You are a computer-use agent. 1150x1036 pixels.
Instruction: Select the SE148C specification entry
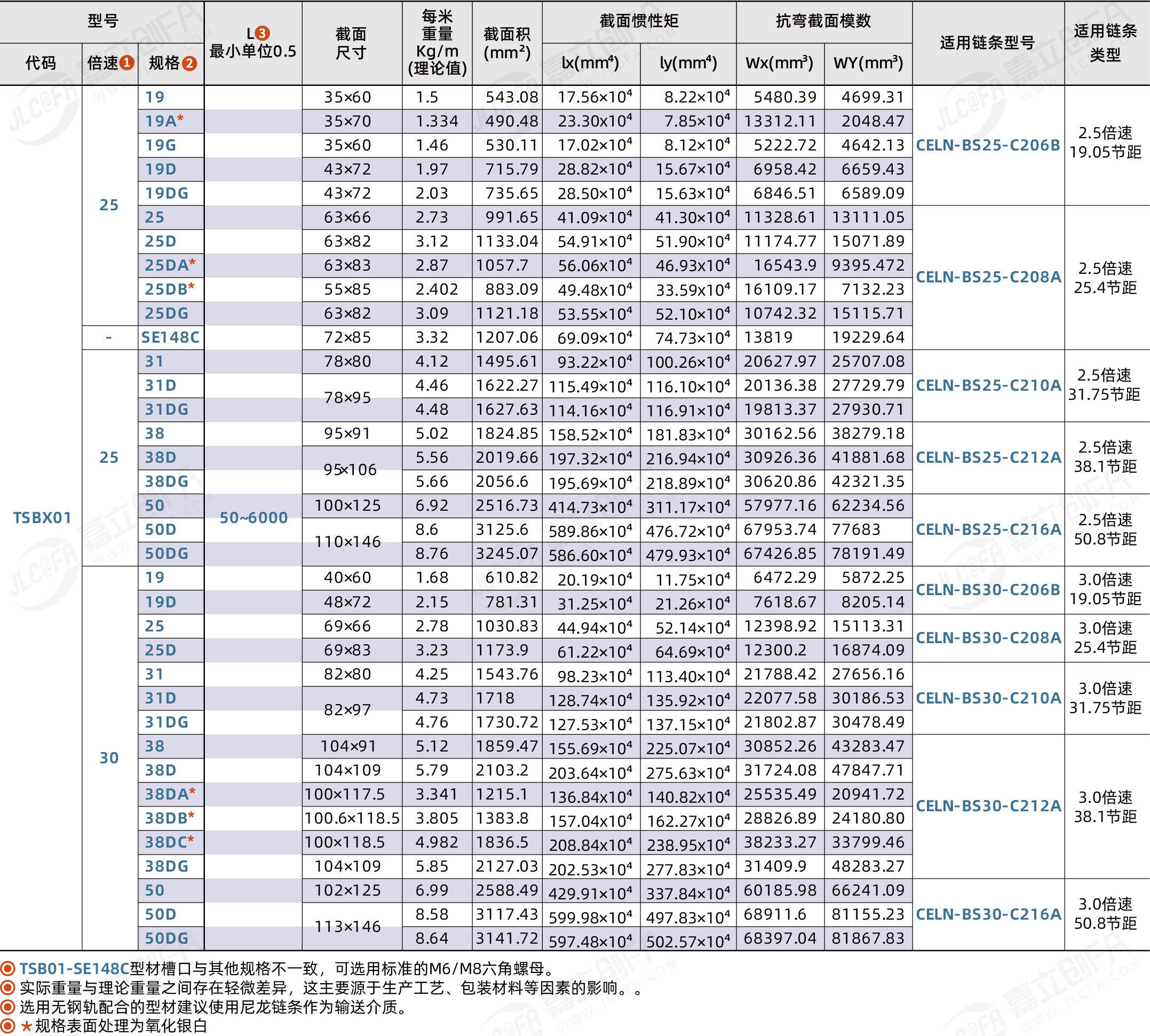[172, 337]
